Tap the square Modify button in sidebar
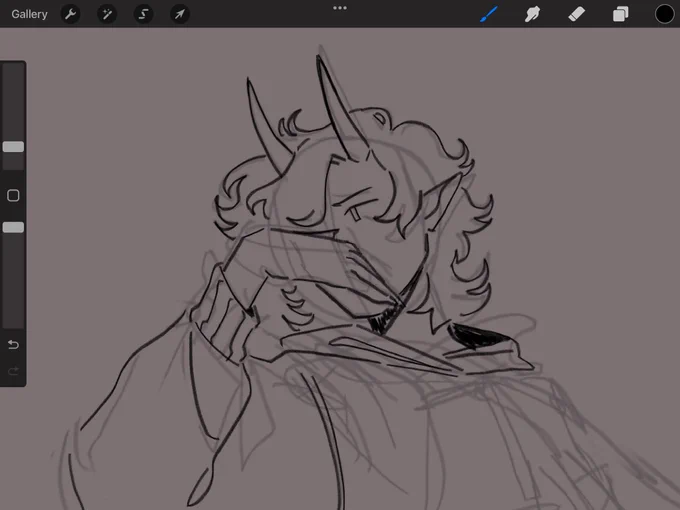Screen dimensions: 680x510 (x=13, y=196)
